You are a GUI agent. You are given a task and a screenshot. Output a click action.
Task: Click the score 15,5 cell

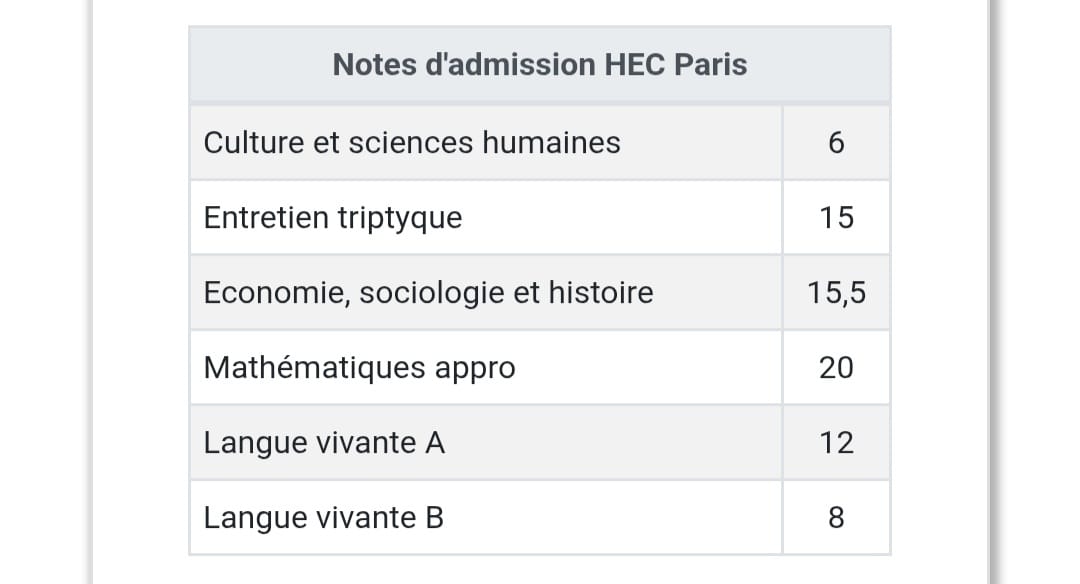836,293
